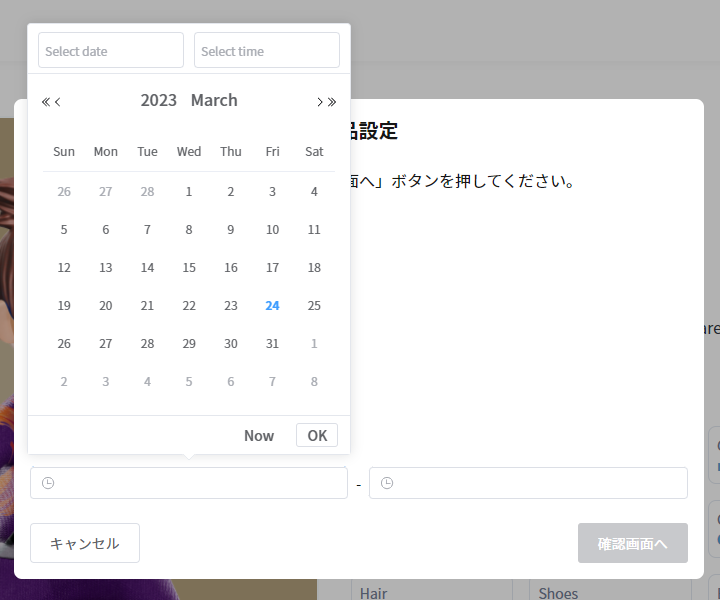Screen dimensions: 720x600
Task: Pick March 30 date cell
Action: pyautogui.click(x=231, y=343)
